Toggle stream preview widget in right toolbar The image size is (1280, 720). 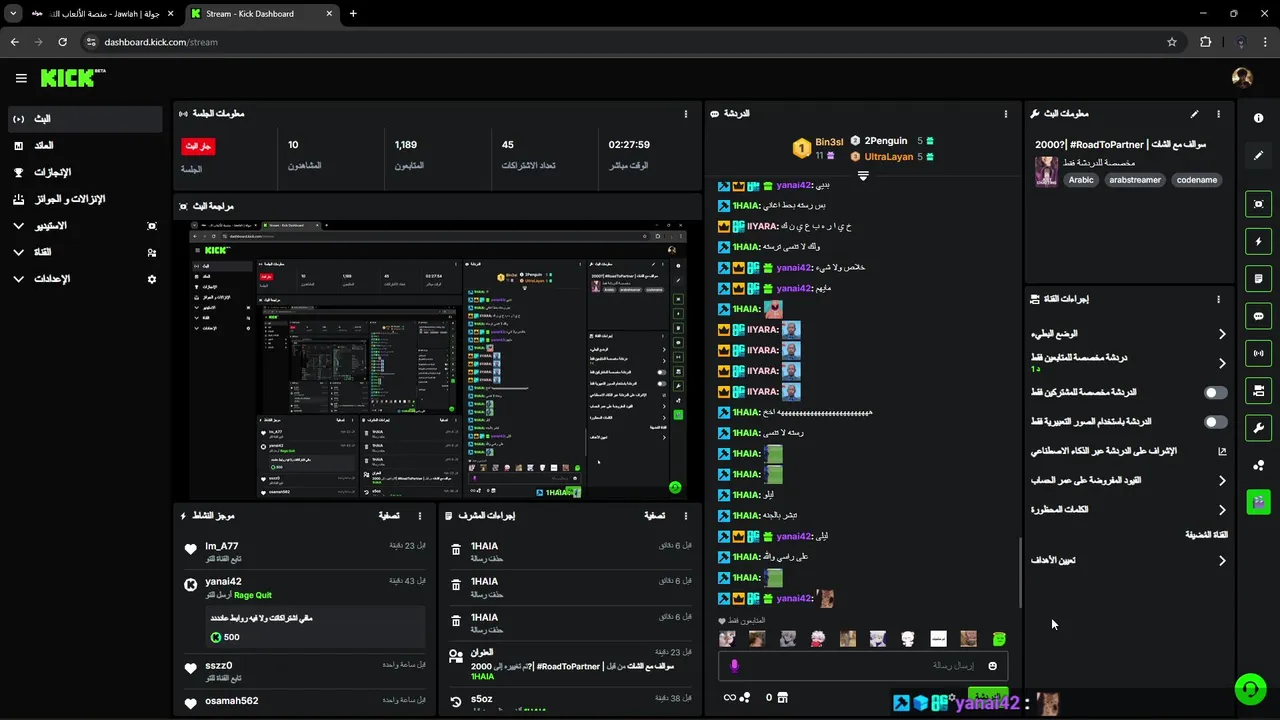pos(1258,204)
